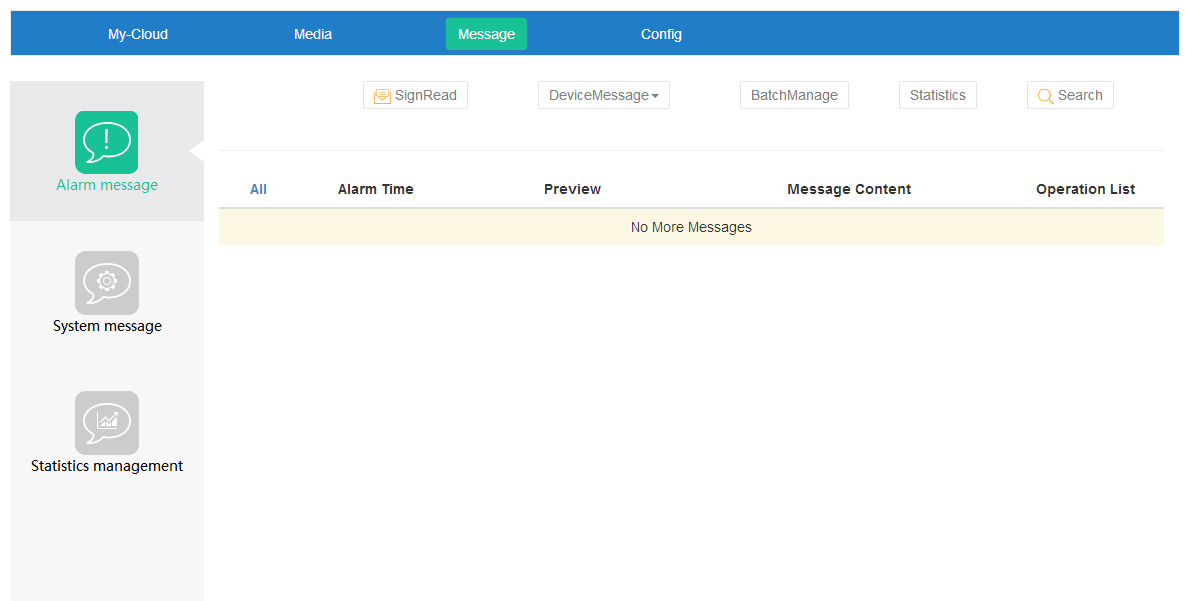Image resolution: width=1185 pixels, height=601 pixels.
Task: Switch to the My-Cloud tab
Action: [x=138, y=34]
